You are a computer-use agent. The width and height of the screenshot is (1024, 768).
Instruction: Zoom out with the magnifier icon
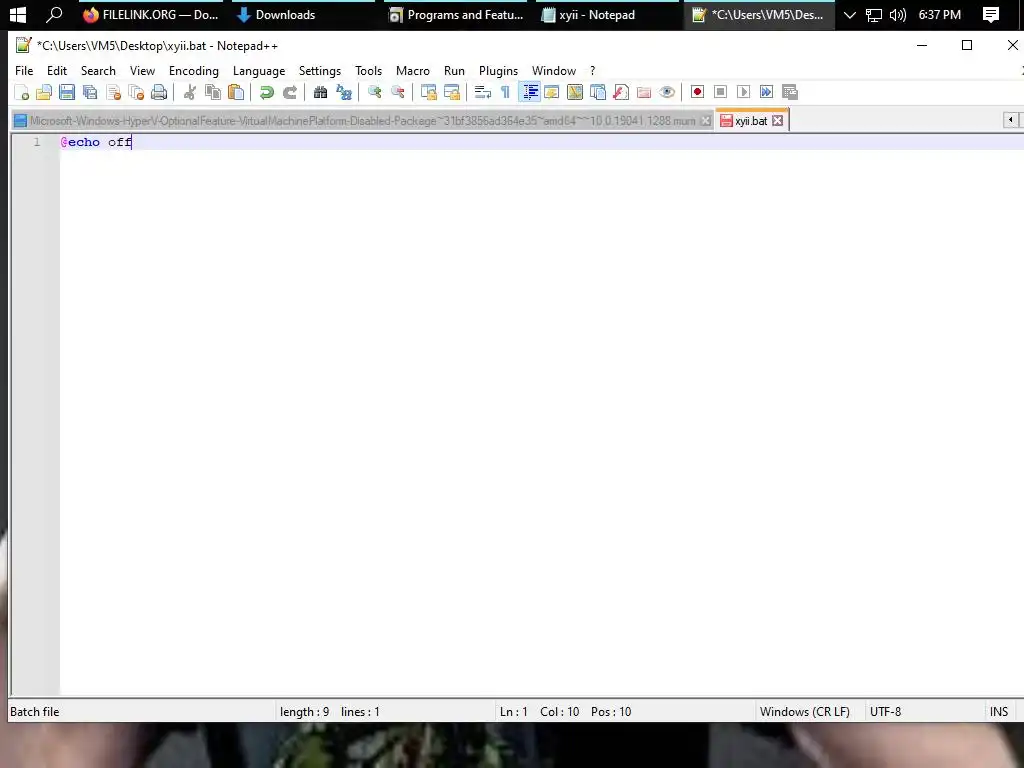click(x=397, y=92)
